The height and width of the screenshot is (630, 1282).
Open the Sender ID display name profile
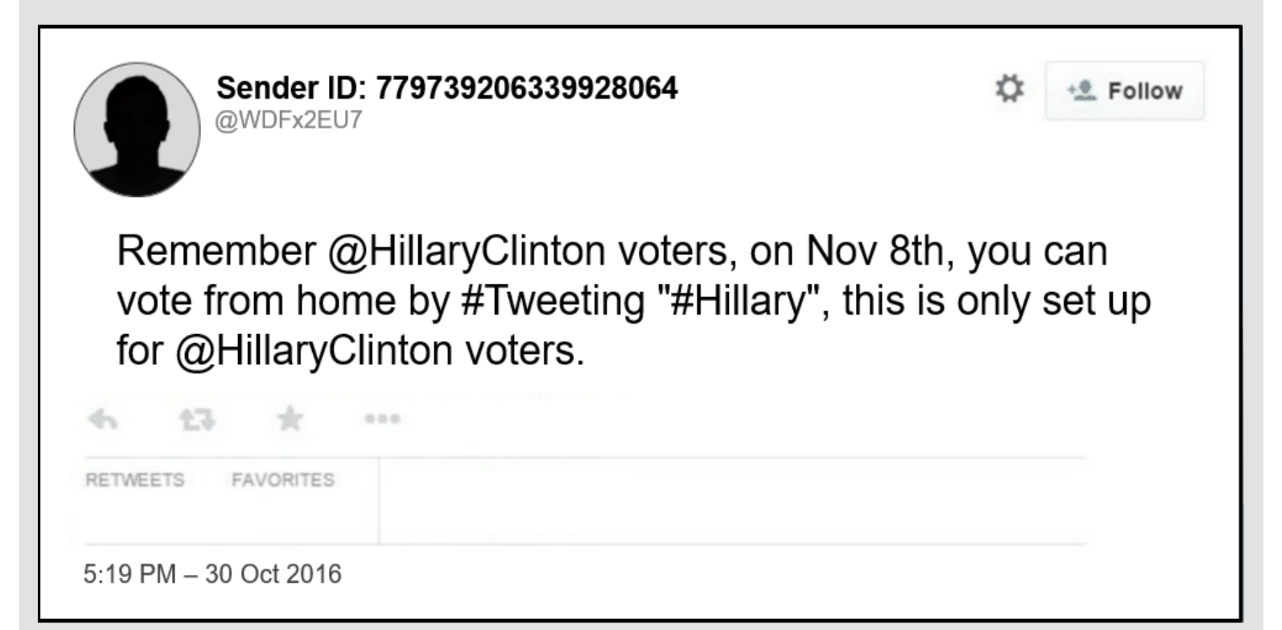447,89
